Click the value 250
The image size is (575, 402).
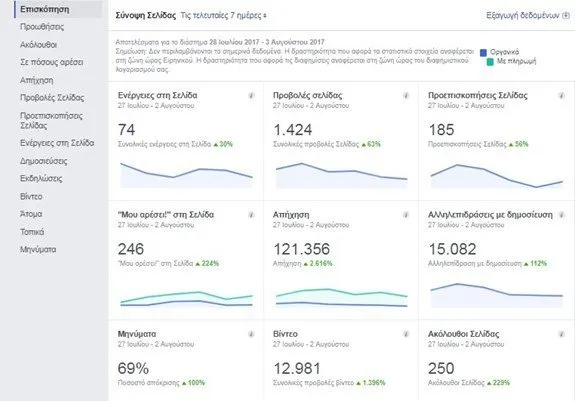(x=441, y=368)
